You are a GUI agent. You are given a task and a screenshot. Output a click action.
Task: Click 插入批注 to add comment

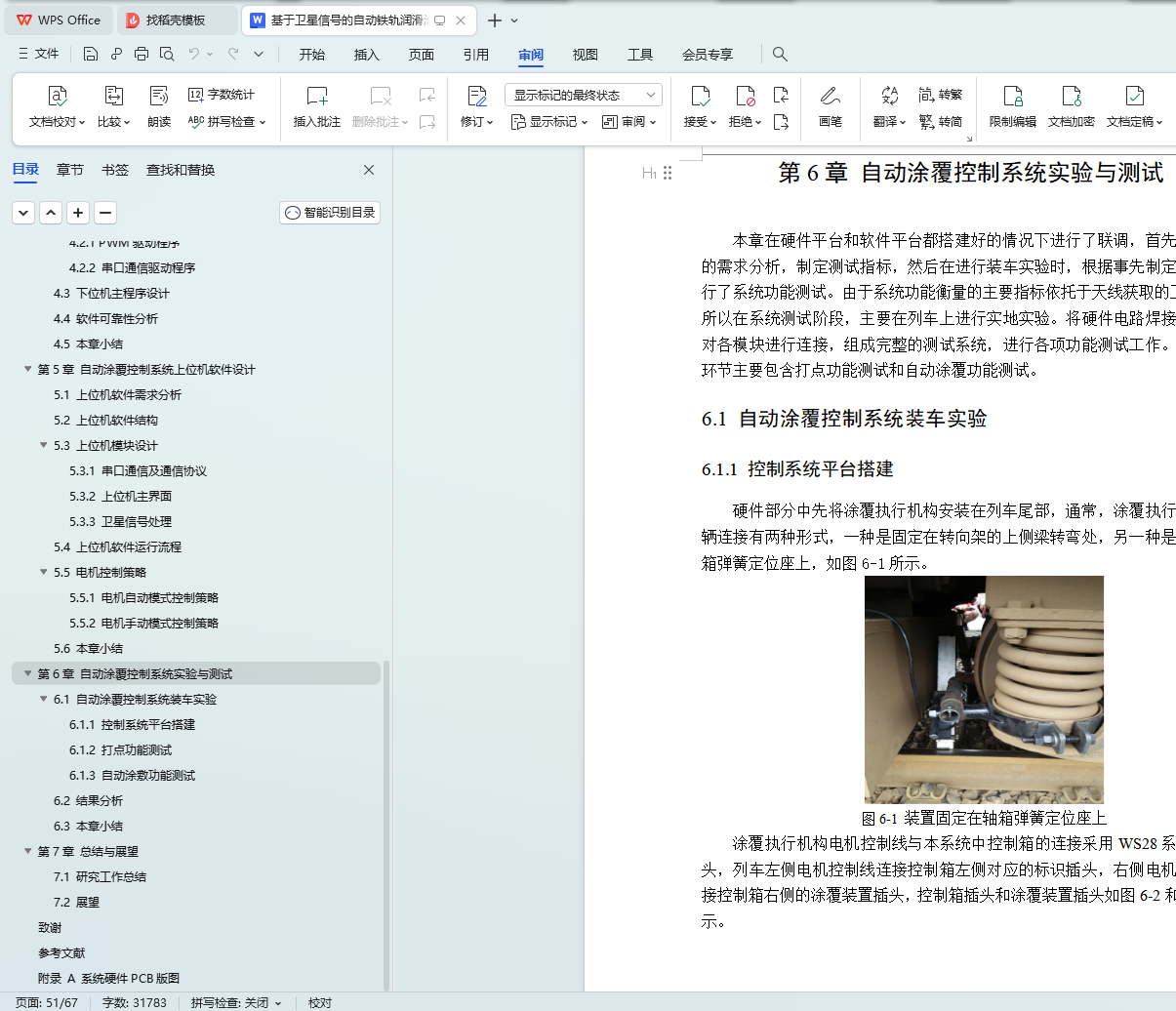pyautogui.click(x=317, y=106)
